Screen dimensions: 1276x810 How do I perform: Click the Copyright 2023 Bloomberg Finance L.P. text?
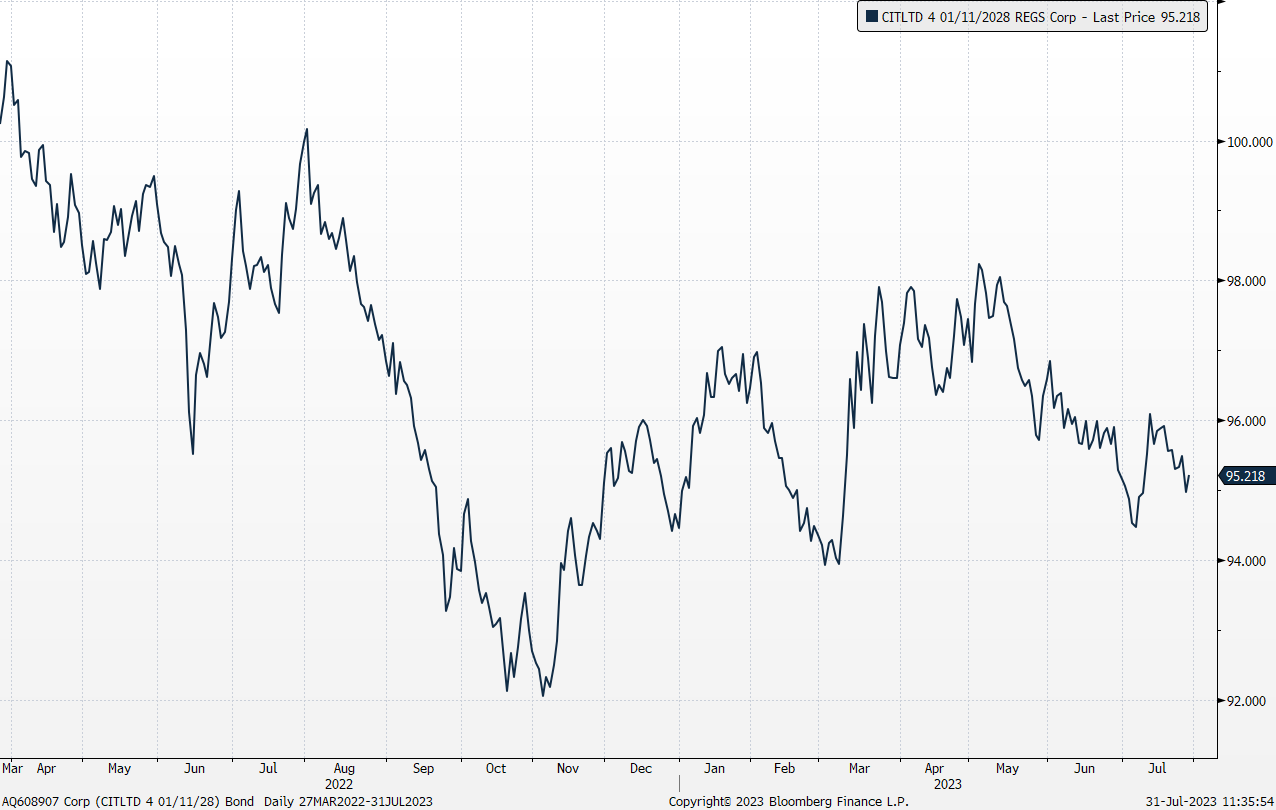click(788, 801)
